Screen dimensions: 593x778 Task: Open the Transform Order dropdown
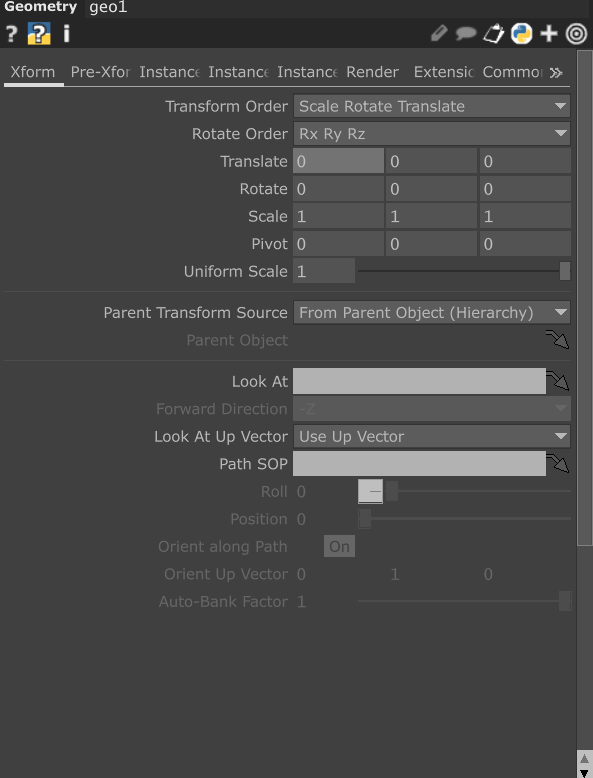432,106
